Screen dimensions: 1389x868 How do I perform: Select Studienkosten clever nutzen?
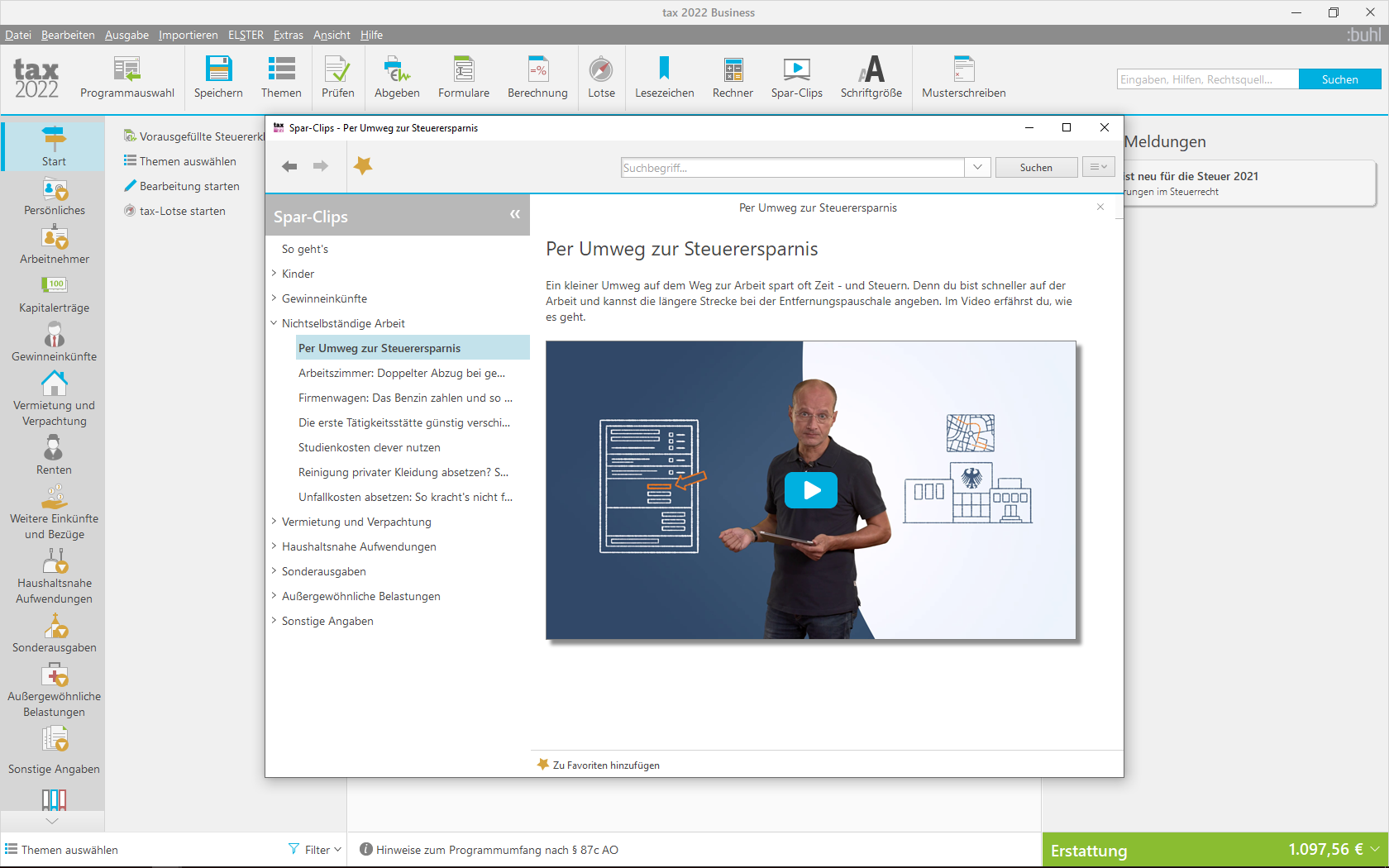[370, 447]
